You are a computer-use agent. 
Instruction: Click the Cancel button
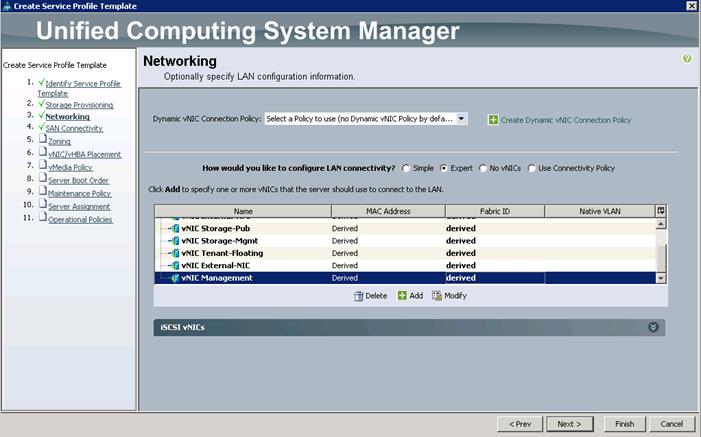pos(671,424)
